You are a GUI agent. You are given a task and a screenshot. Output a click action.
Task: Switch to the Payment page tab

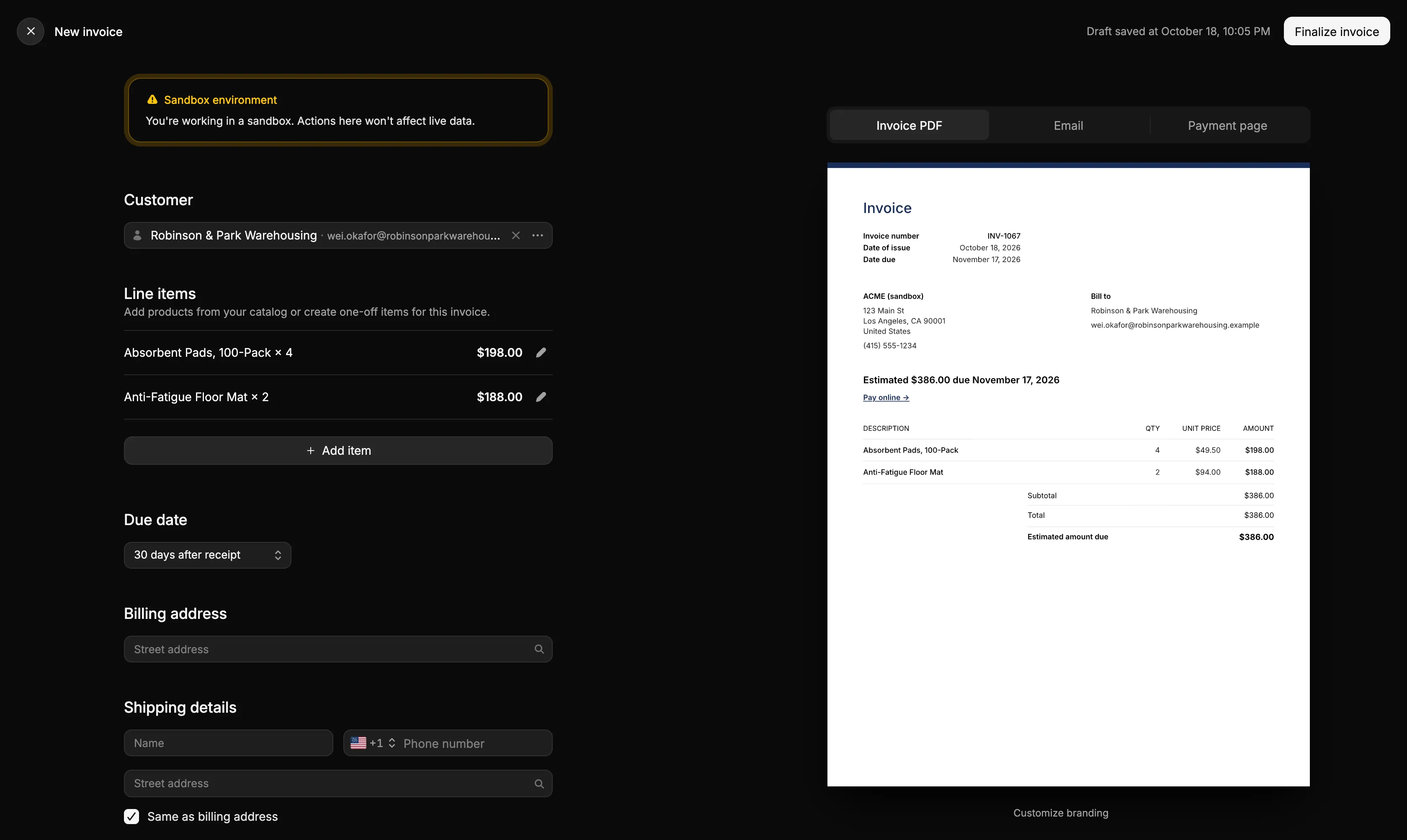pyautogui.click(x=1227, y=125)
